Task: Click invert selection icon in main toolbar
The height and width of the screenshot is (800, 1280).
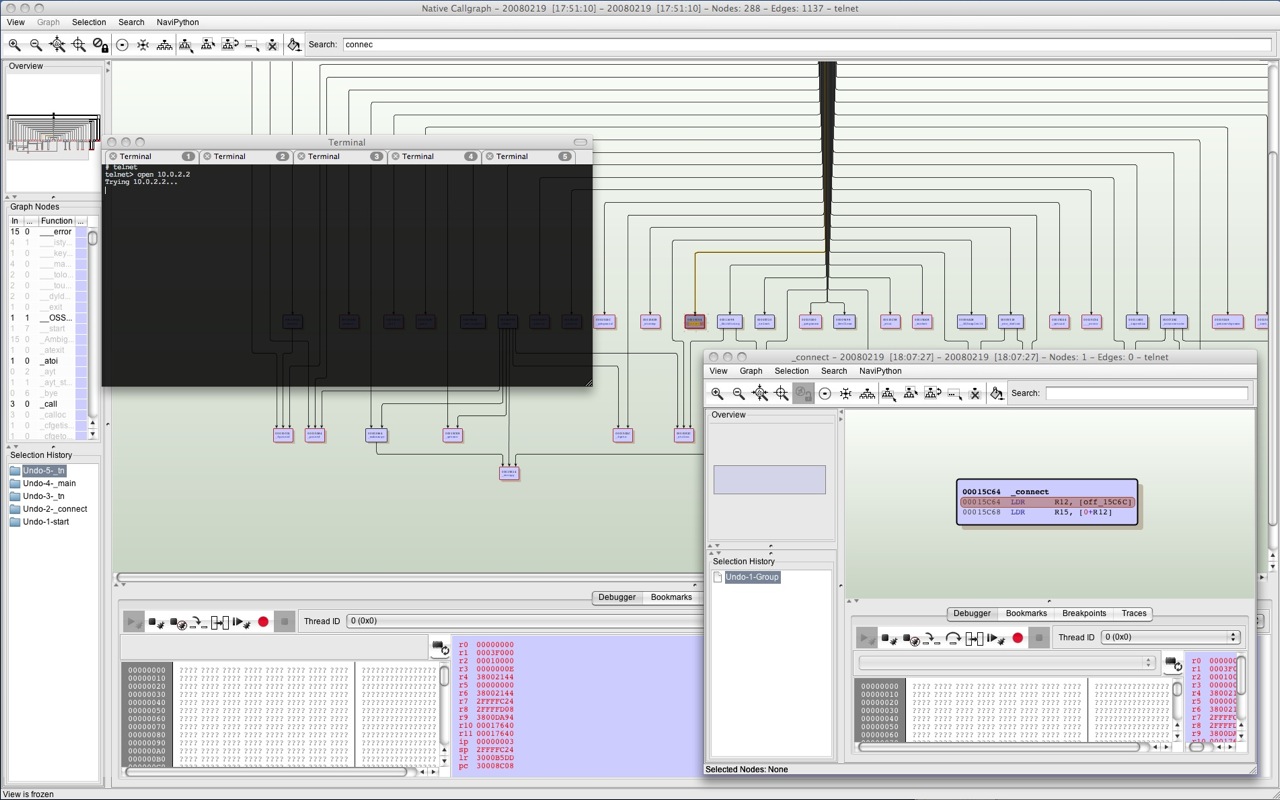Action: coord(229,44)
